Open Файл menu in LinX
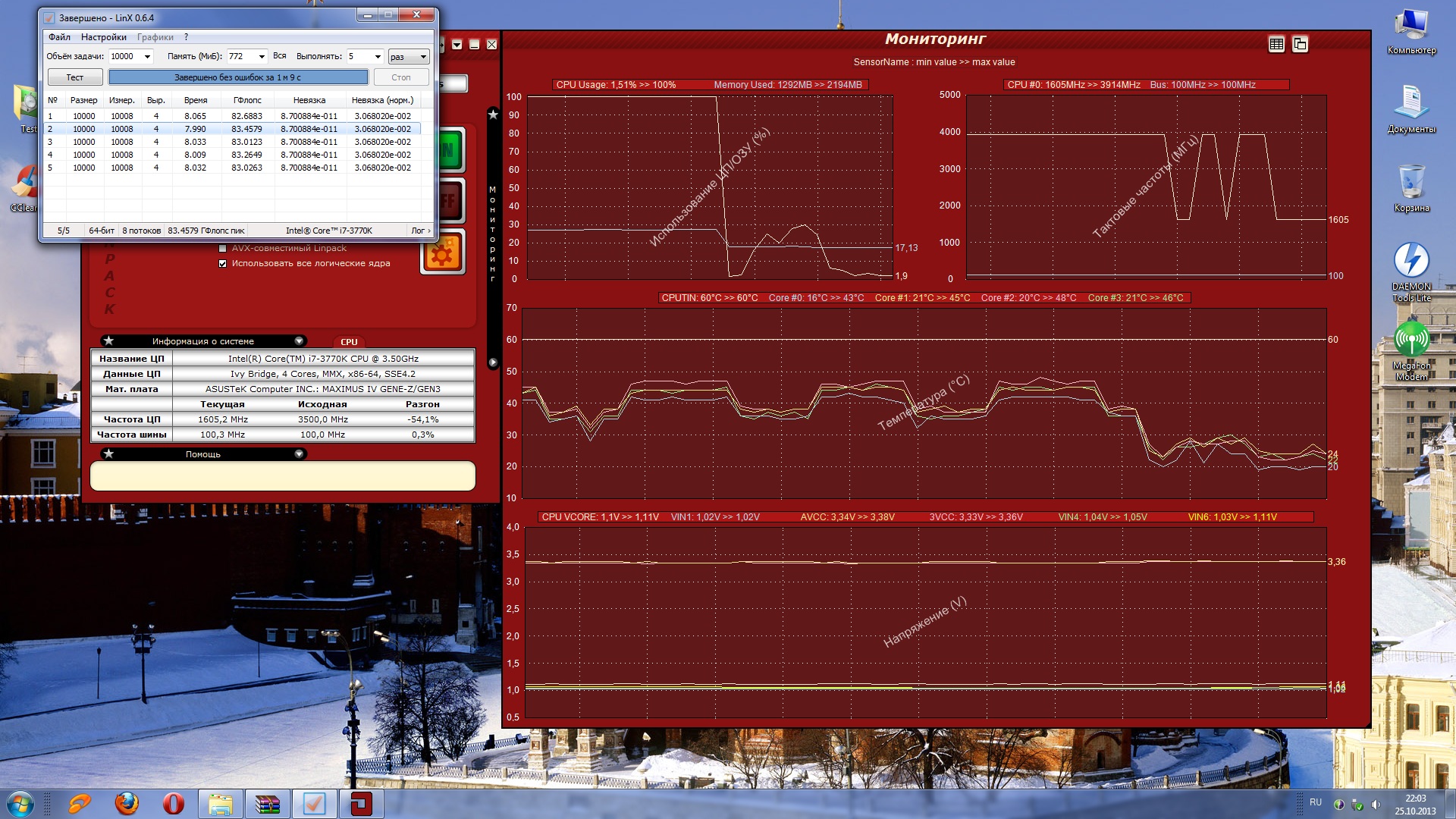1456x819 pixels. click(x=59, y=37)
